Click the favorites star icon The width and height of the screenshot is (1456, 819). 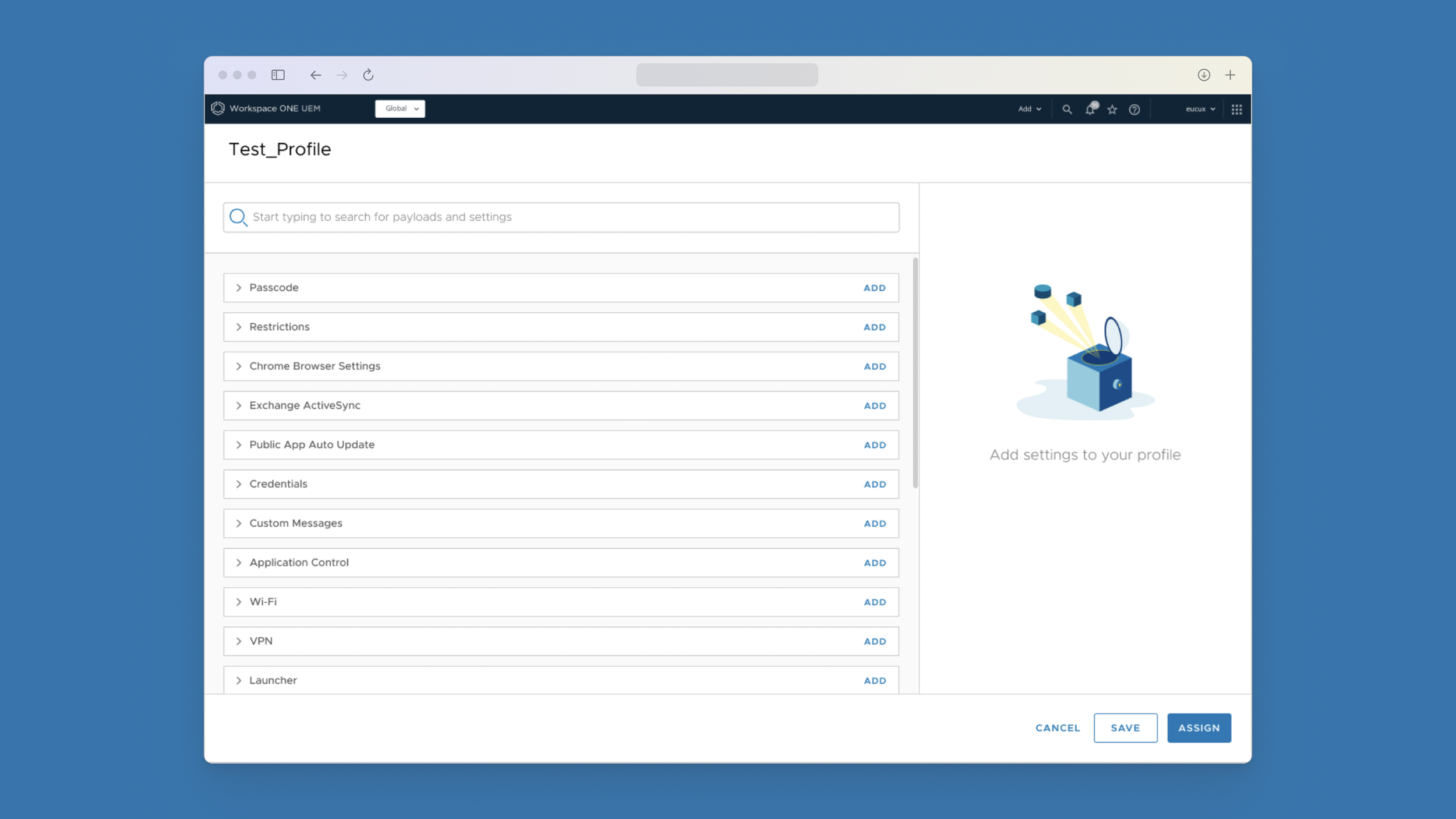(x=1112, y=110)
